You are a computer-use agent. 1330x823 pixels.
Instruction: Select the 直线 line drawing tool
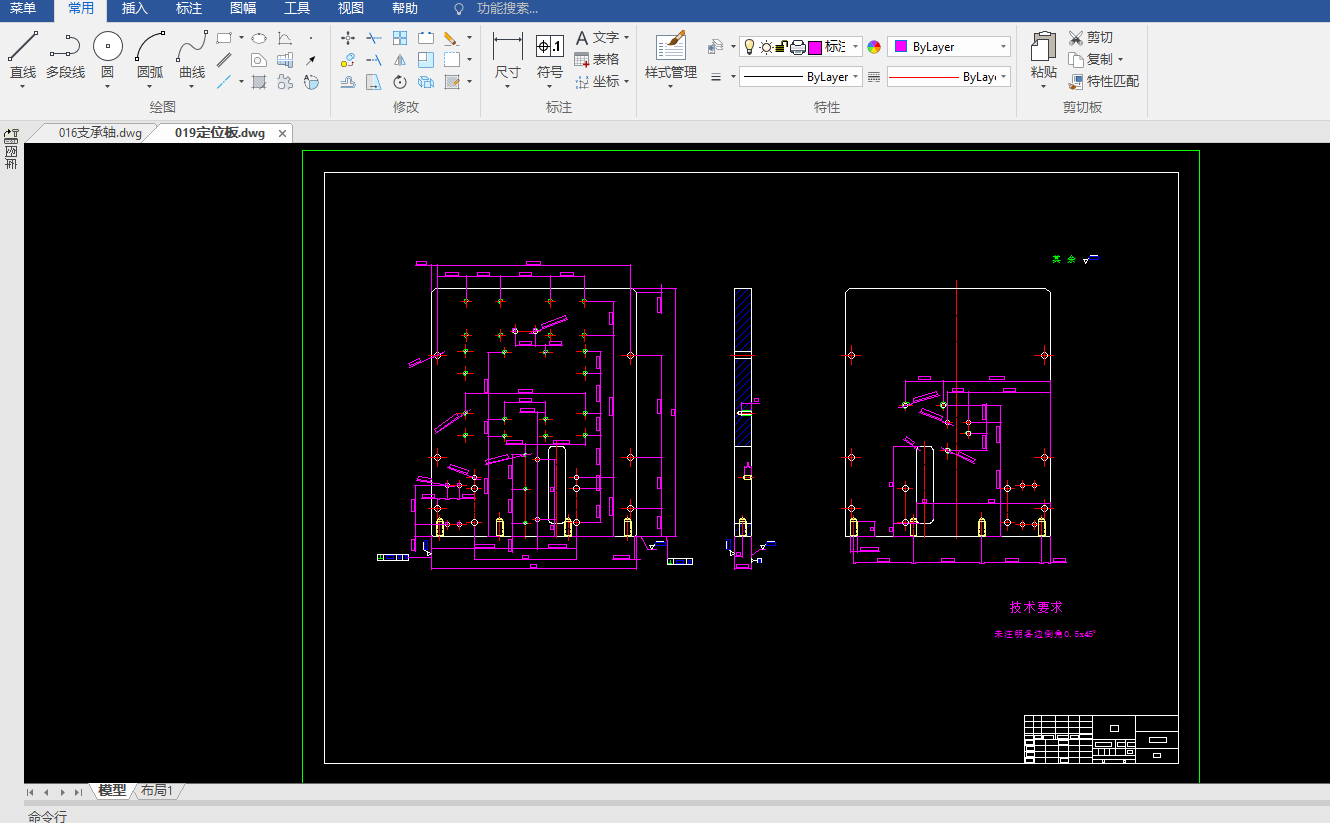click(x=23, y=55)
